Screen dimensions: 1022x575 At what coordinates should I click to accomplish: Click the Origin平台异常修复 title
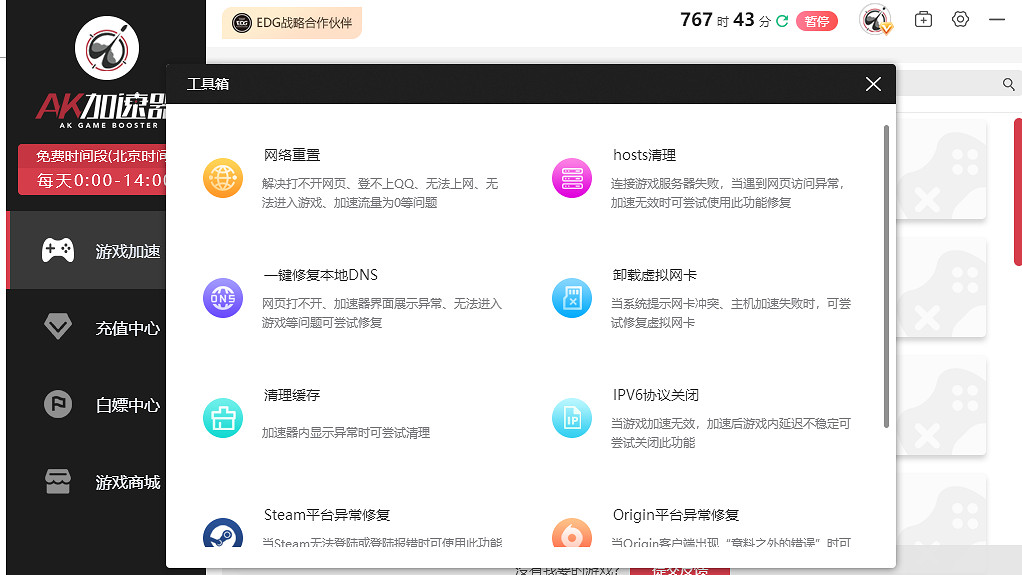[x=676, y=515]
